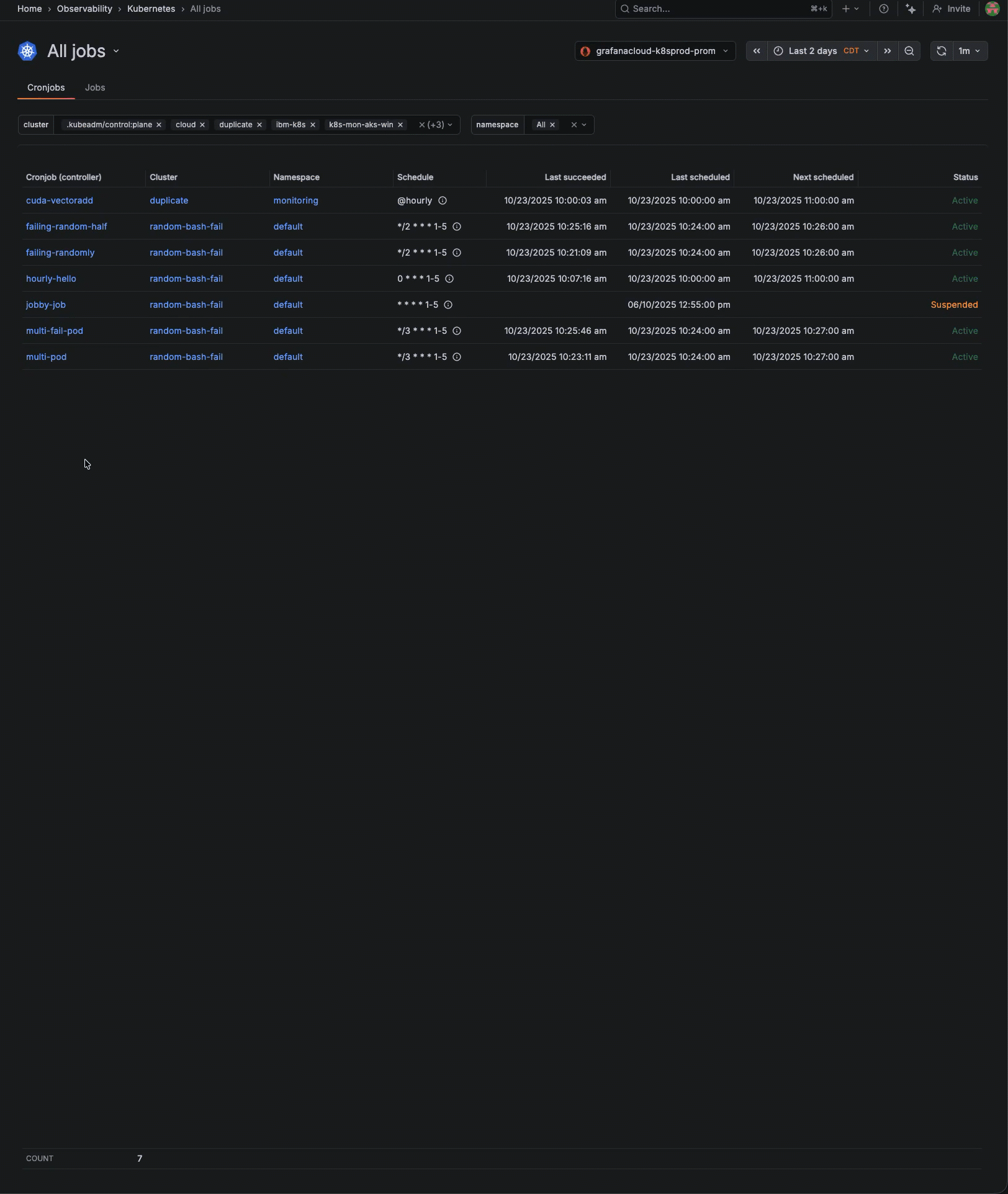
Task: Click the Kubernetes logo beside All jobs
Action: 27,51
